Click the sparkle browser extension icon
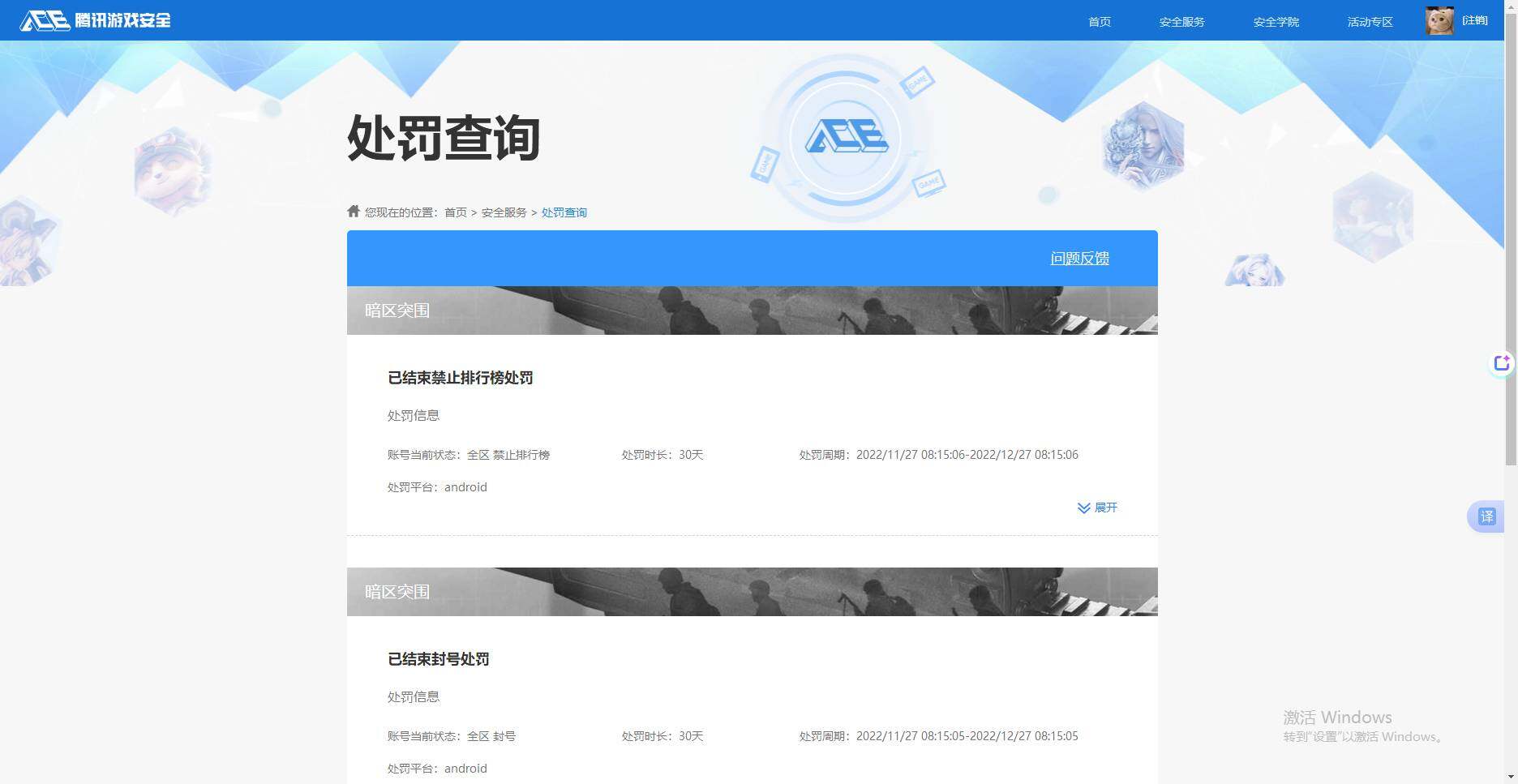Image resolution: width=1518 pixels, height=784 pixels. click(x=1503, y=363)
